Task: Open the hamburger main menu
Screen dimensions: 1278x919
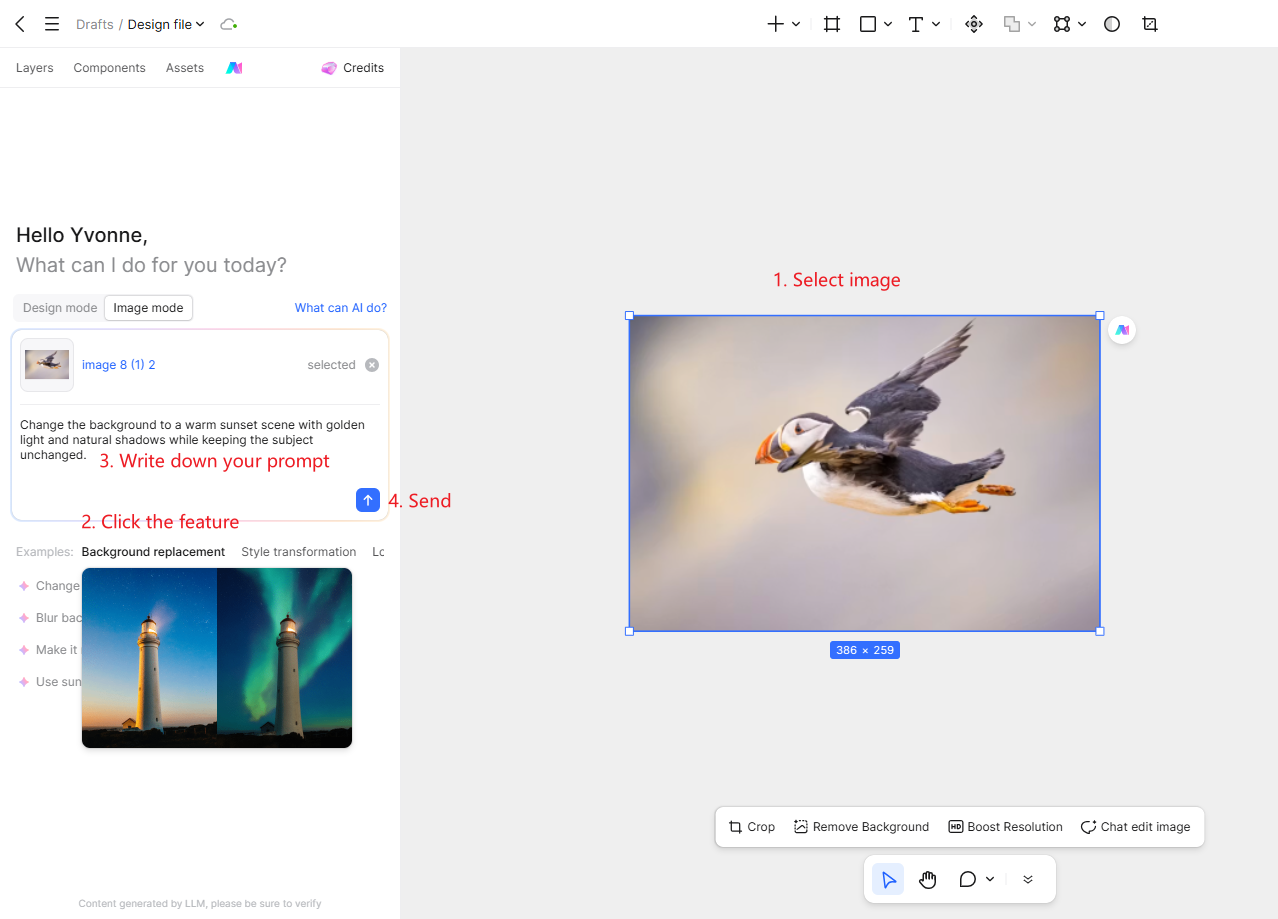Action: point(52,24)
